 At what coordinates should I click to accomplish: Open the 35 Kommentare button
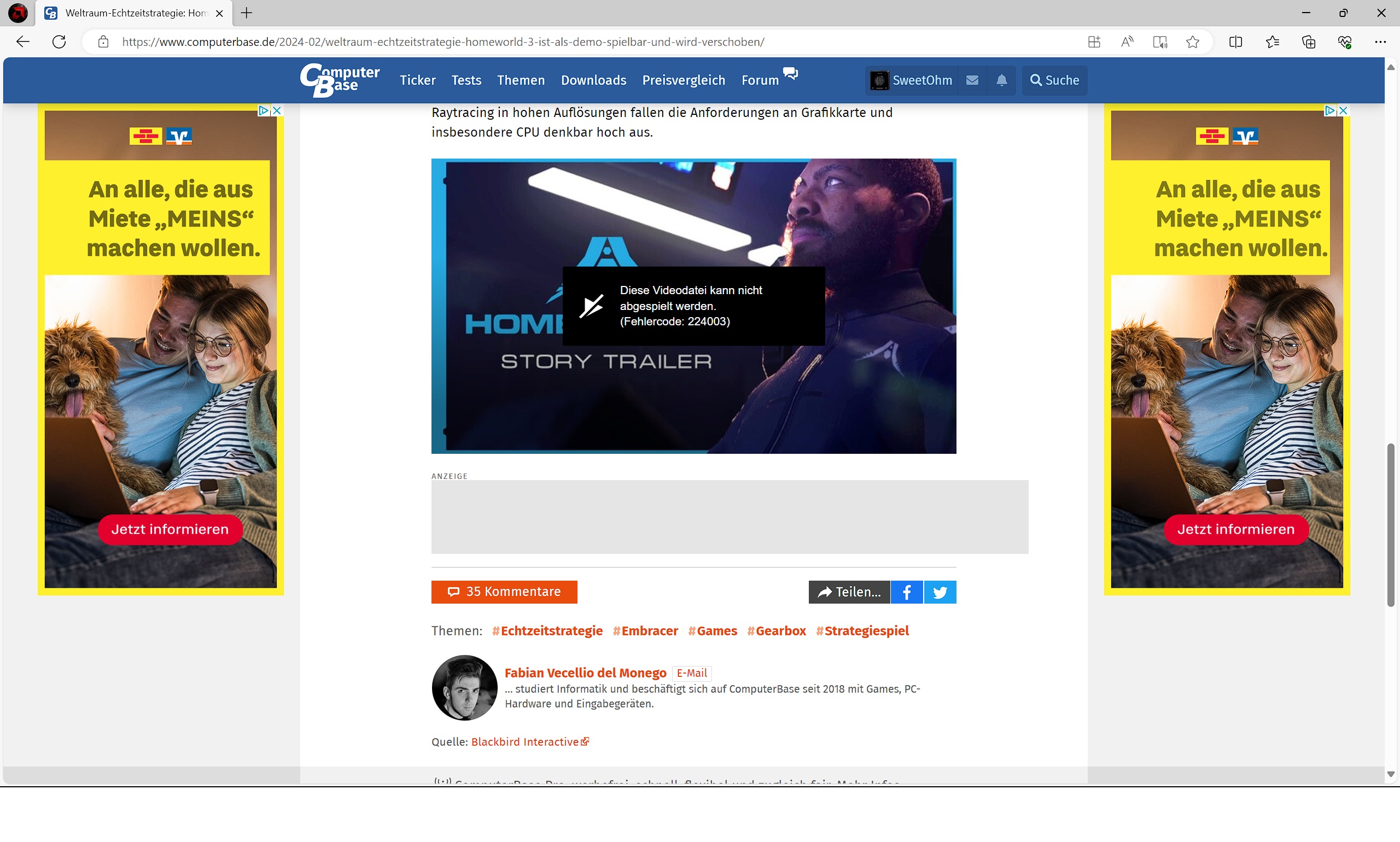(504, 592)
